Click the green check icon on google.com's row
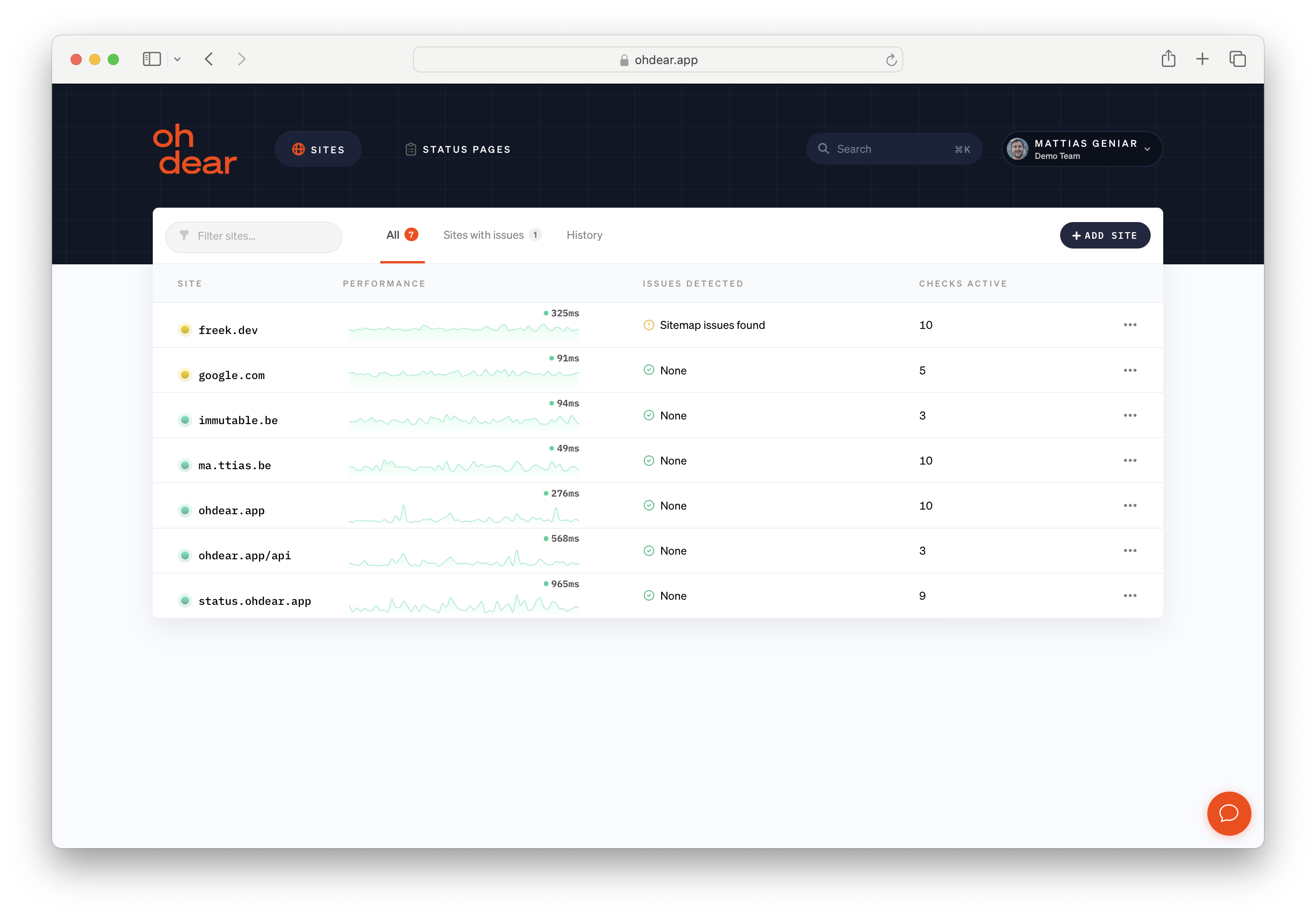The width and height of the screenshot is (1316, 917). click(x=648, y=370)
